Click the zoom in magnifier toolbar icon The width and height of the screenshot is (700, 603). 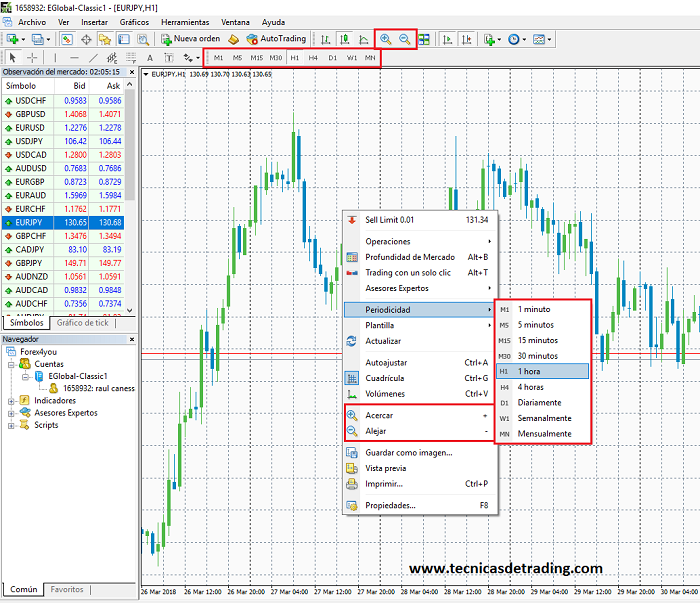[x=386, y=39]
